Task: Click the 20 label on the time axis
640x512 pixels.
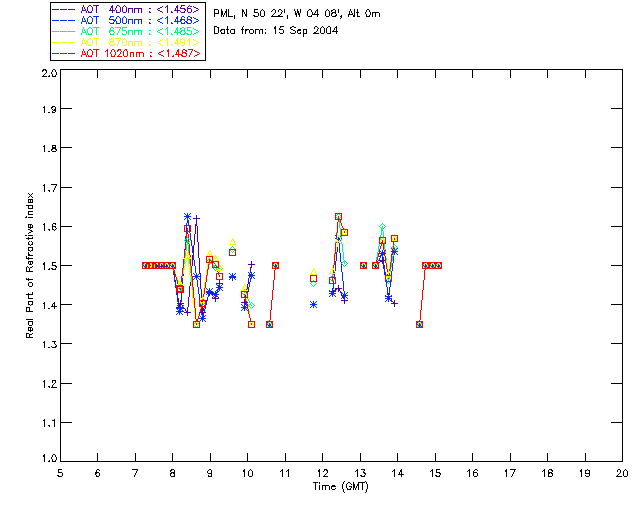Action: 622,473
